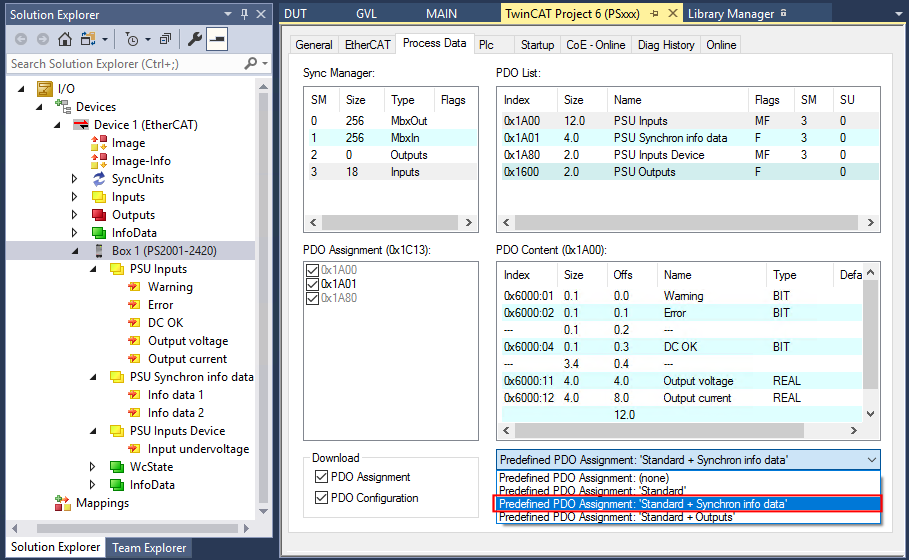Image resolution: width=909 pixels, height=560 pixels.
Task: Pin the TwinCAT Project 6 document tab
Action: [655, 13]
